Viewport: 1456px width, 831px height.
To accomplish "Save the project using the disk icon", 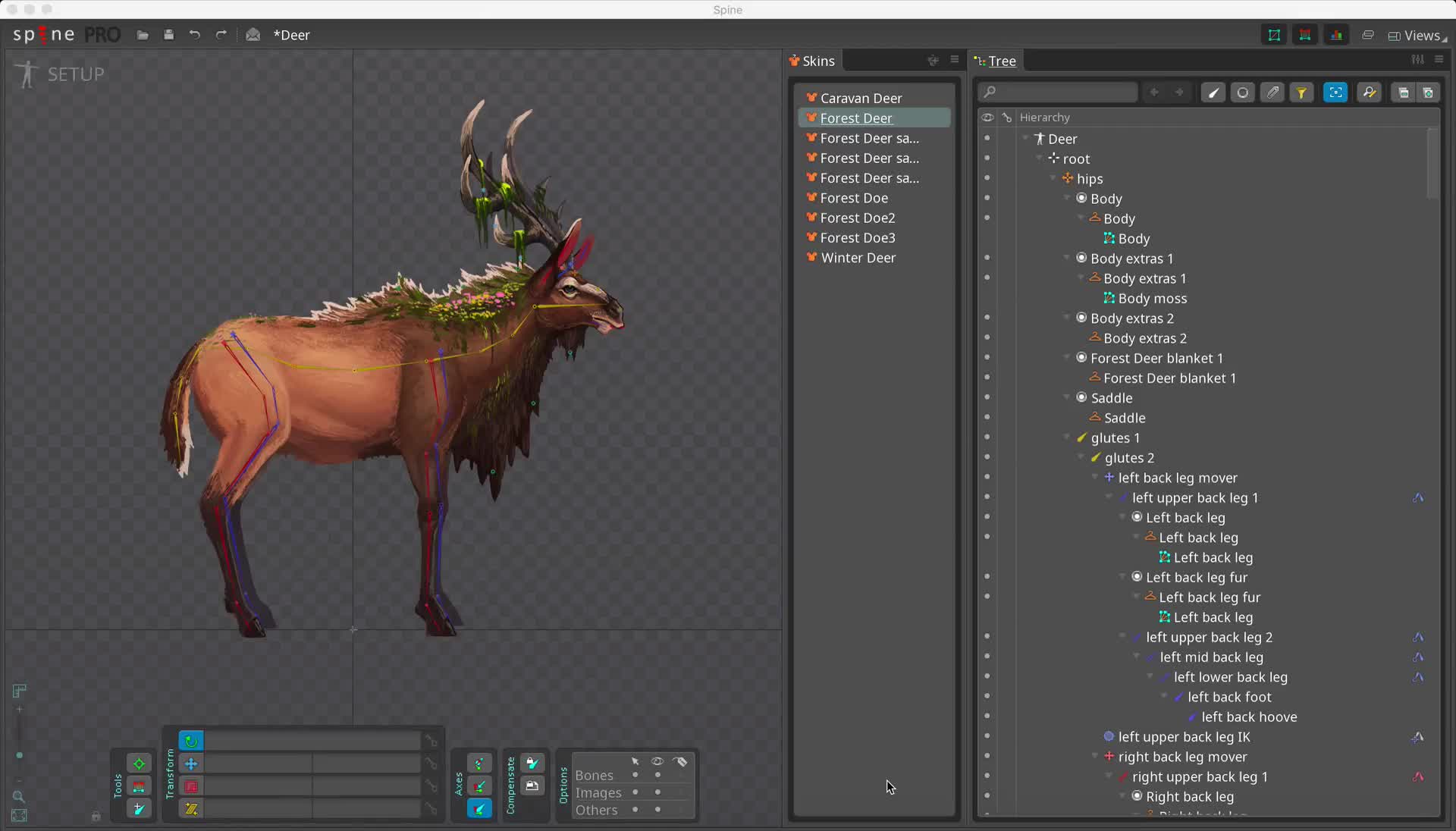I will point(168,35).
